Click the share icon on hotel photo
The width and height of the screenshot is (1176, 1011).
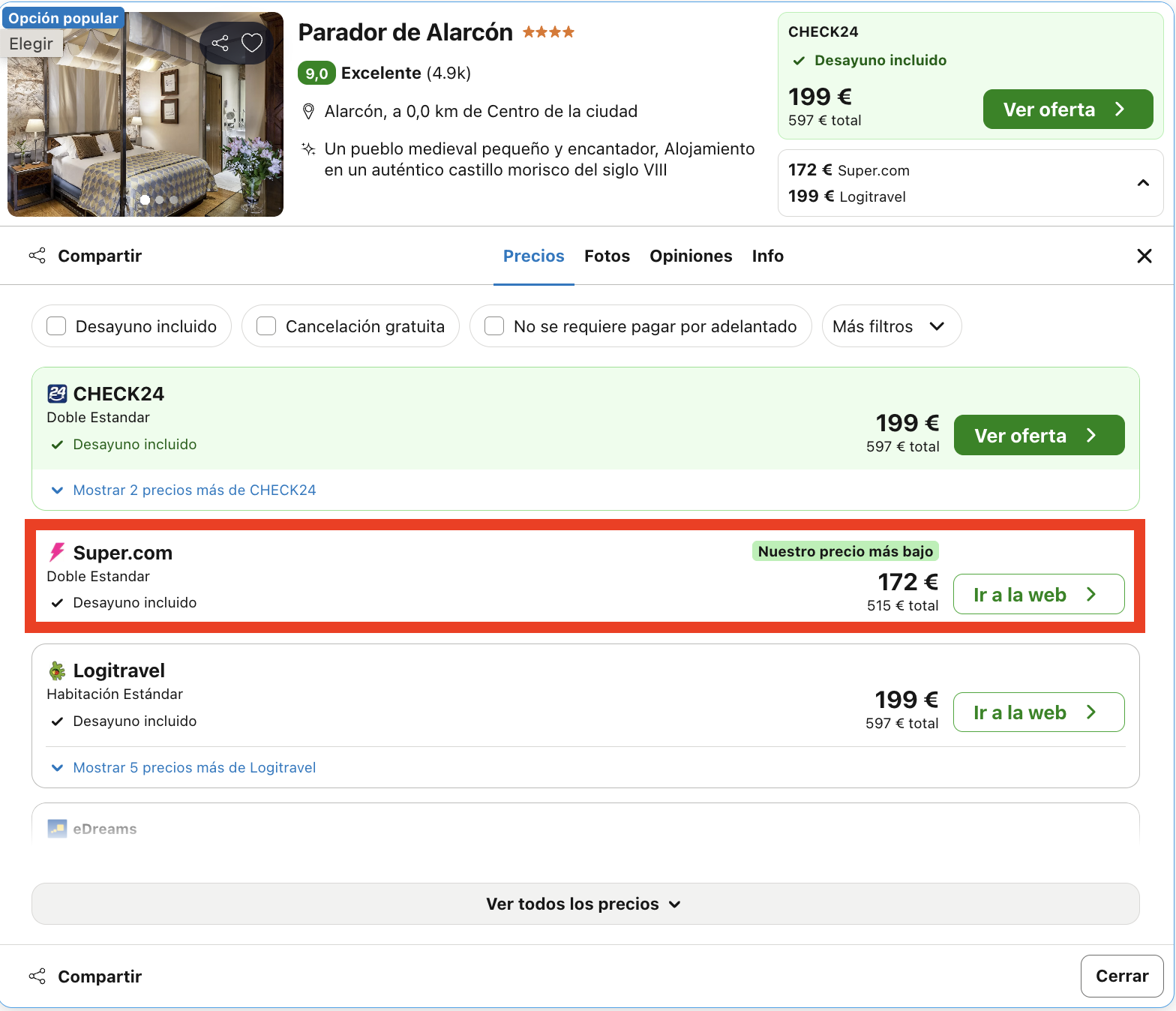coord(220,43)
